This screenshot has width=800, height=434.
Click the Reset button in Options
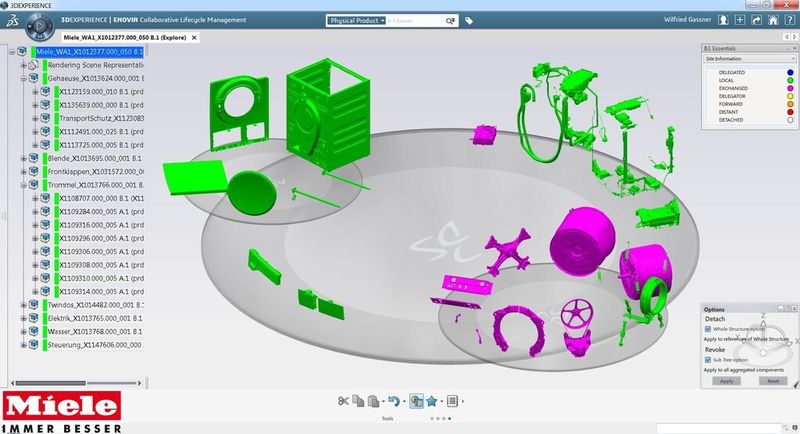pos(772,381)
